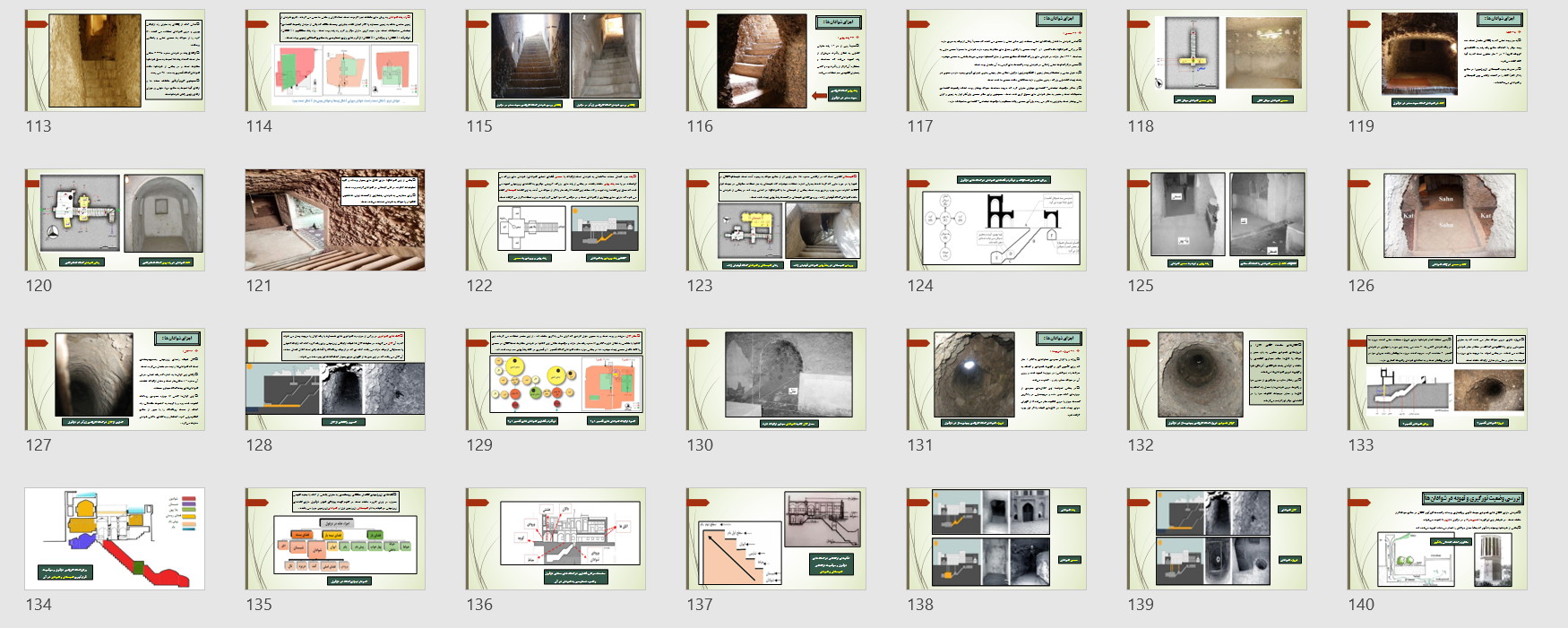Select slide 115 showing two staircase photos
This screenshot has height=628, width=1568.
pos(556,61)
